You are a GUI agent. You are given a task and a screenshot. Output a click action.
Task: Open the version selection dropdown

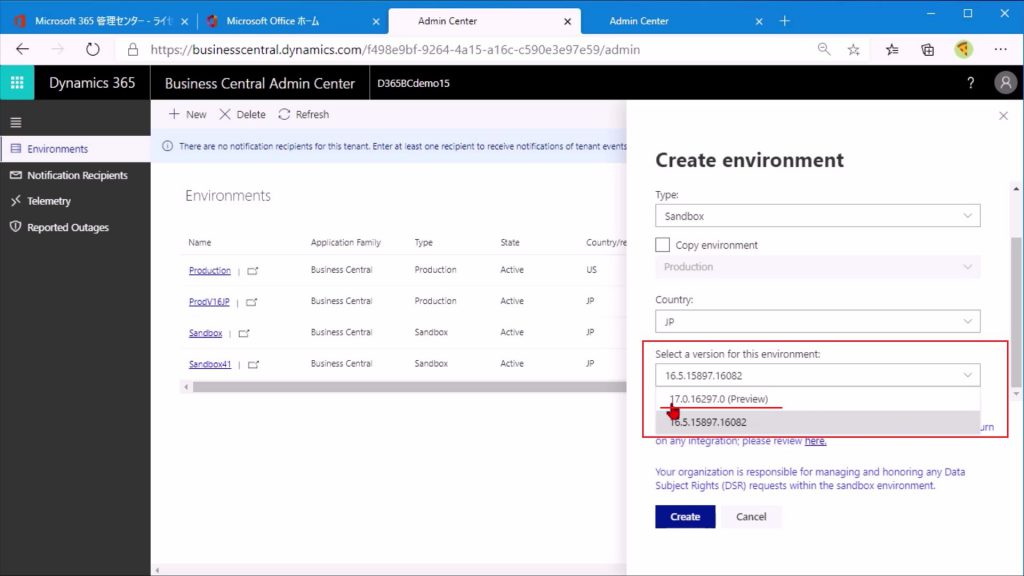click(818, 376)
